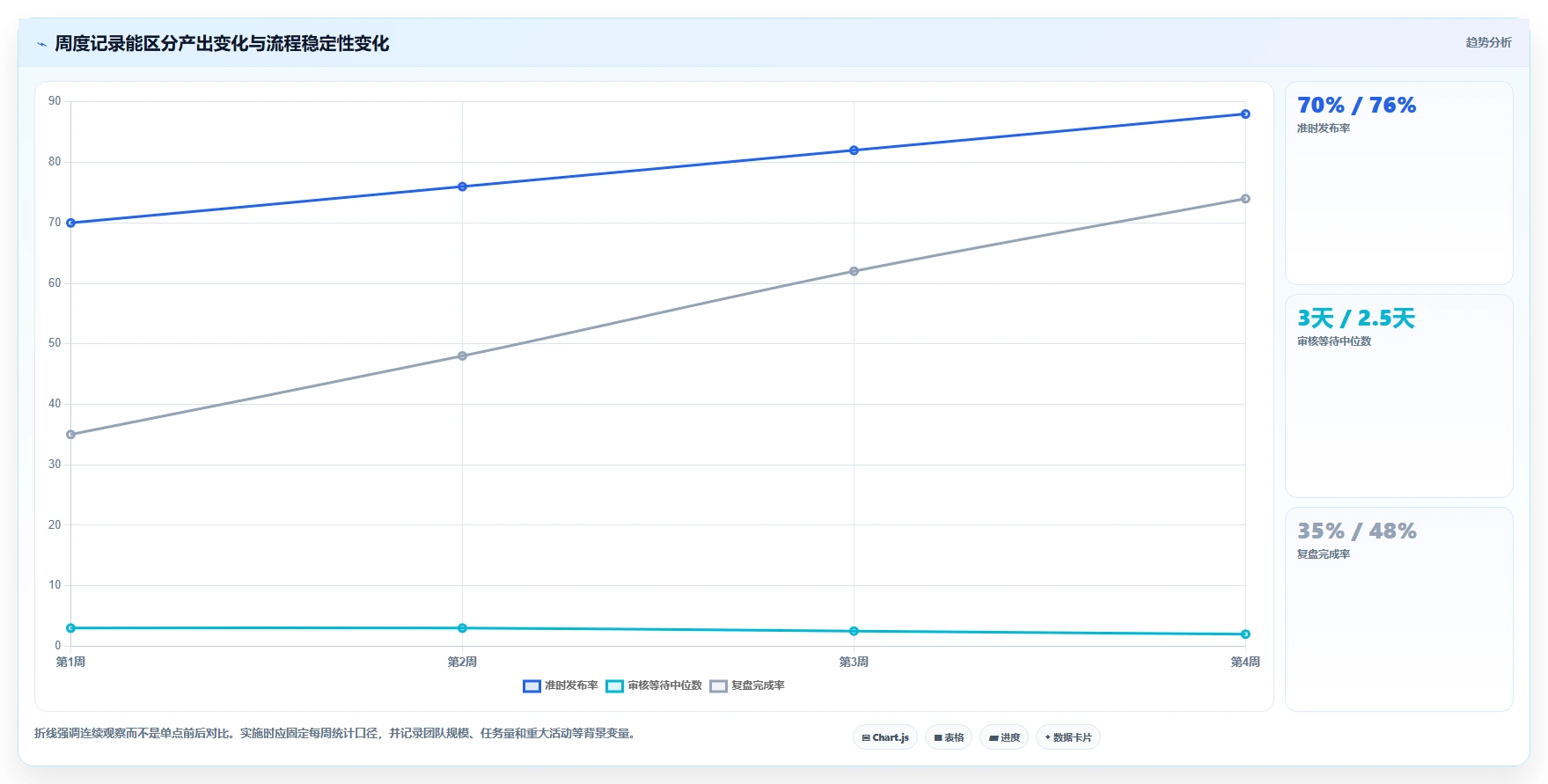Click the 30 y-axis tick label
The height and width of the screenshot is (784, 1548).
pyautogui.click(x=55, y=465)
